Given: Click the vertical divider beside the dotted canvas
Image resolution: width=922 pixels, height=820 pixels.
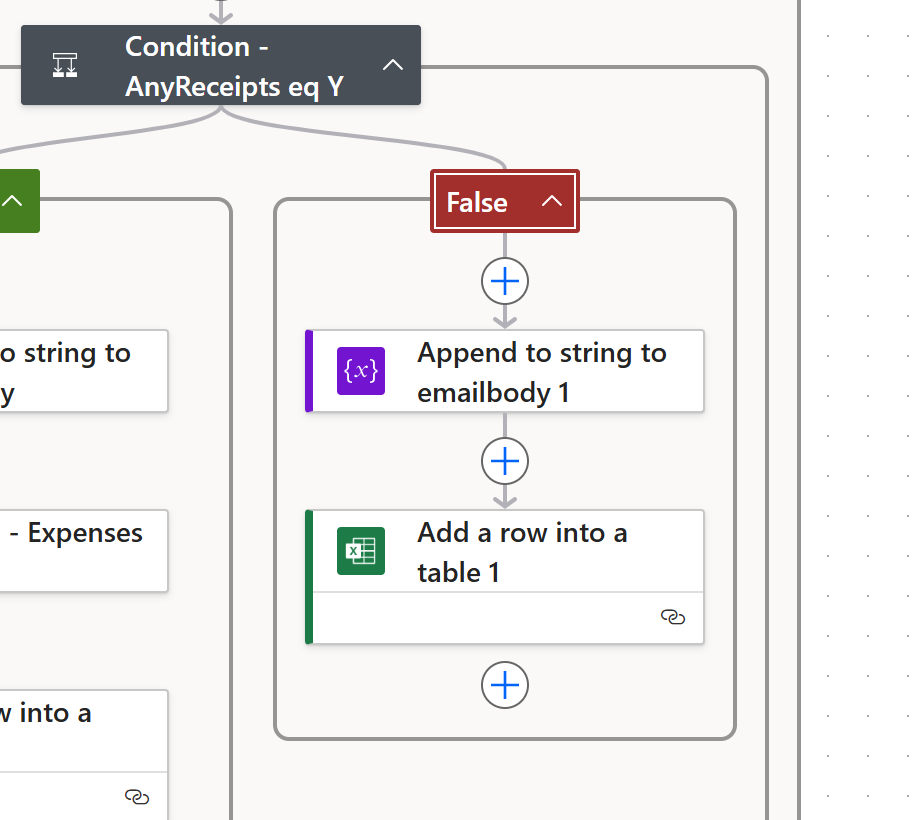Looking at the screenshot, I should (x=800, y=400).
